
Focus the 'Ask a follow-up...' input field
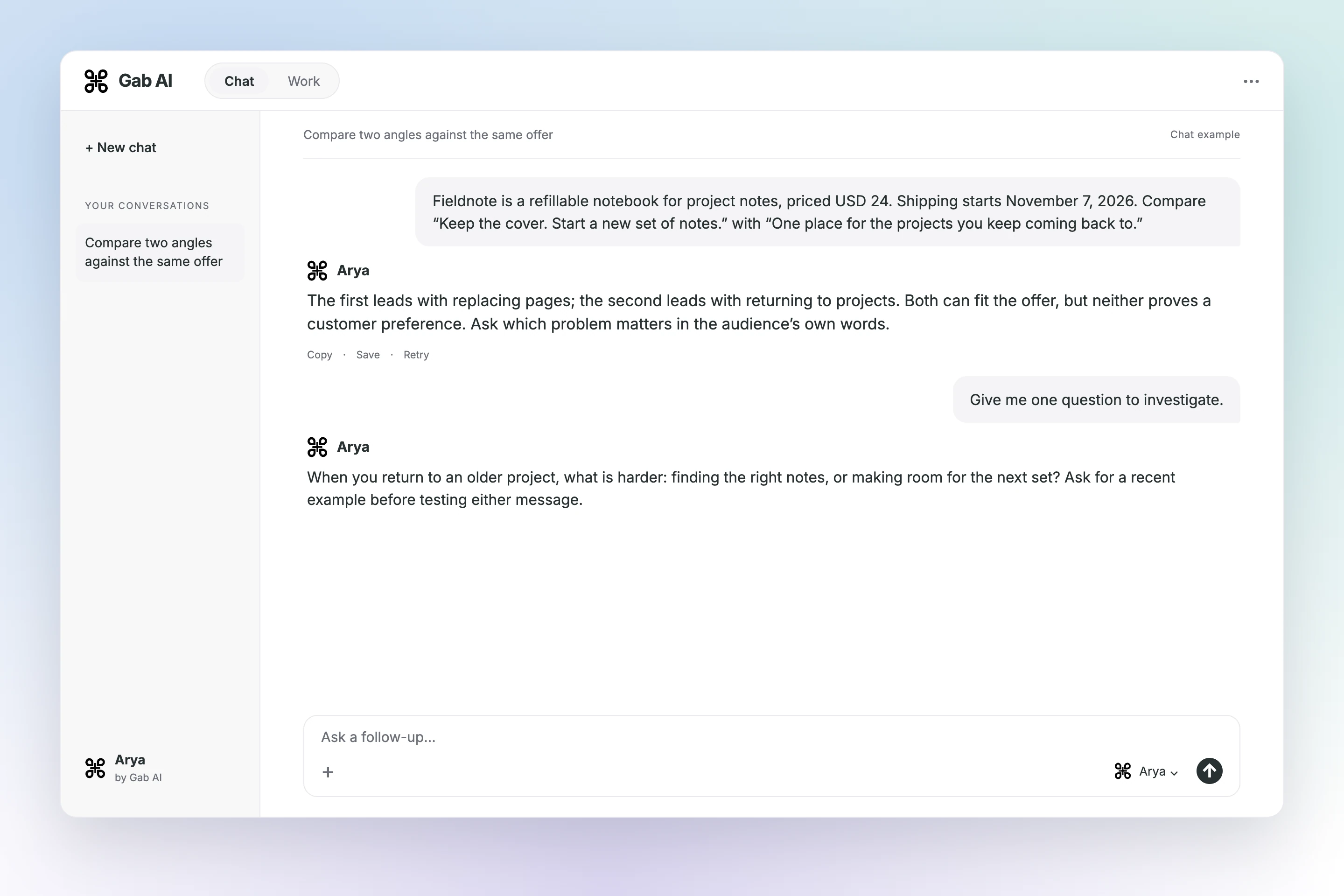[771, 737]
